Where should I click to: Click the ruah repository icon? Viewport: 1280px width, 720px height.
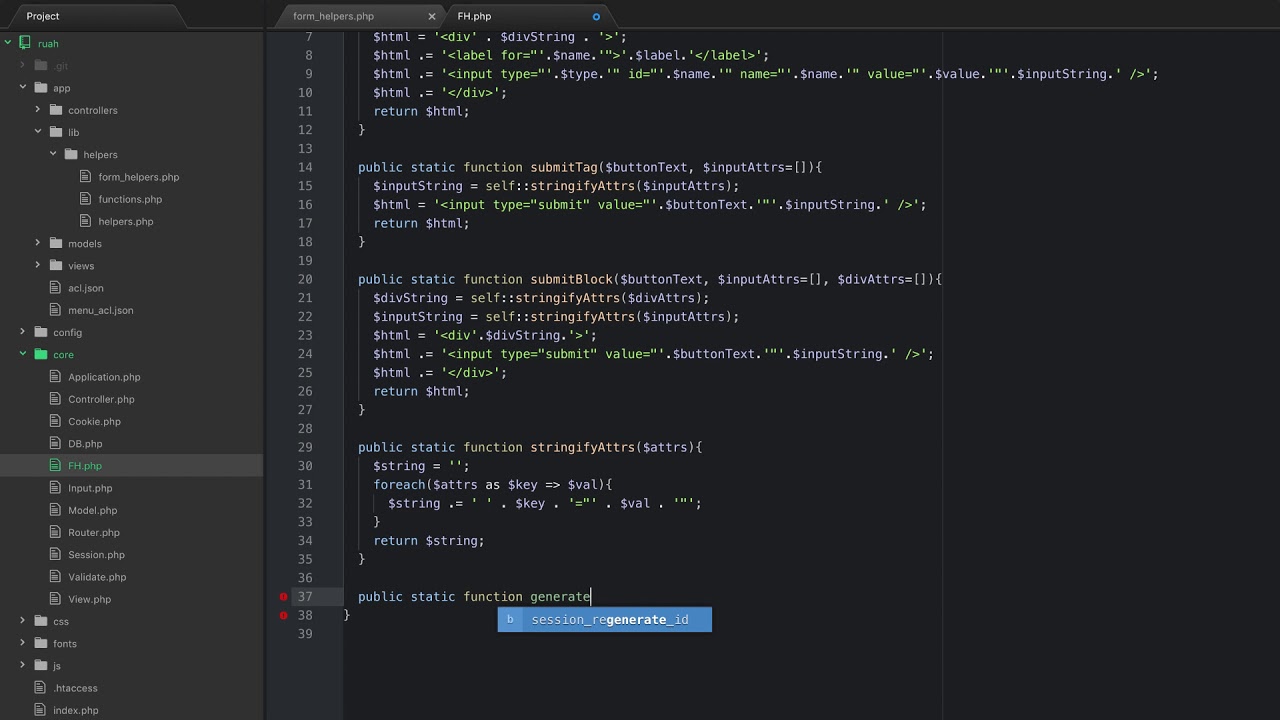(x=25, y=43)
